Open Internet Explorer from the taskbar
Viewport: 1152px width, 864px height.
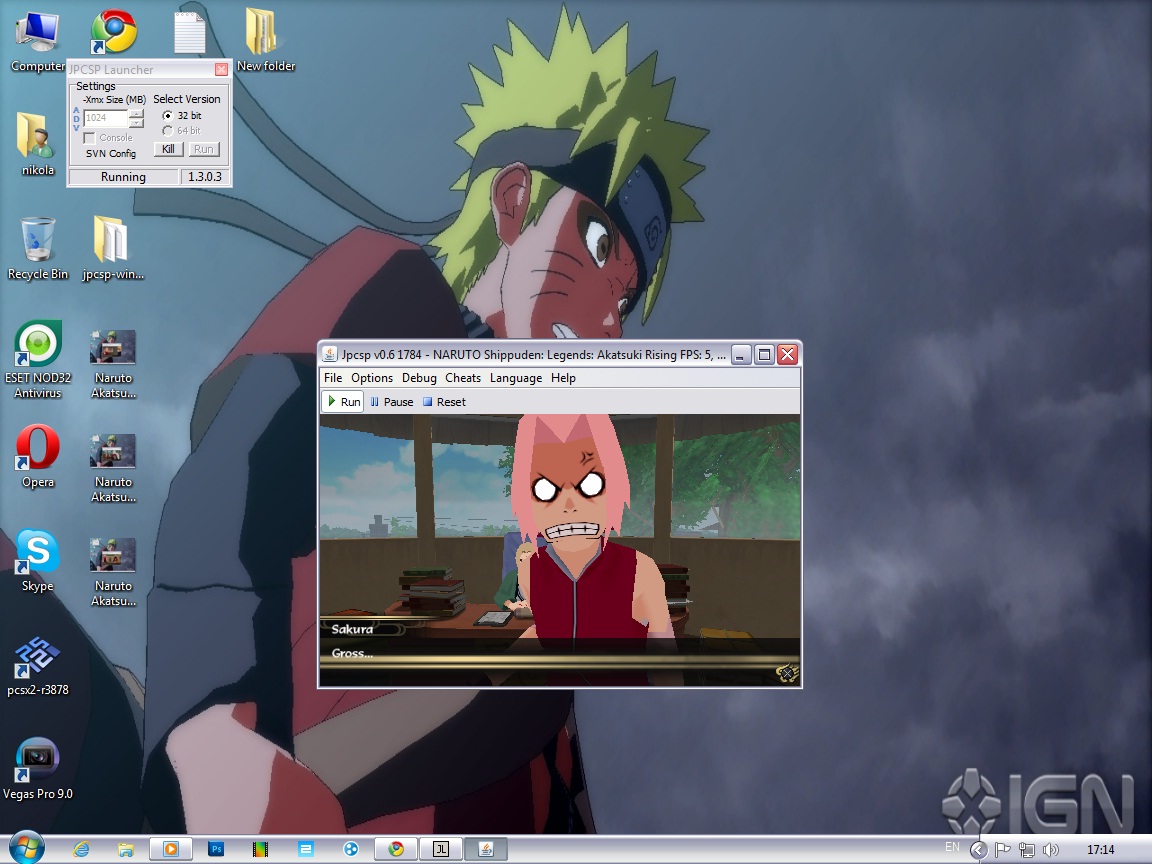click(x=81, y=849)
